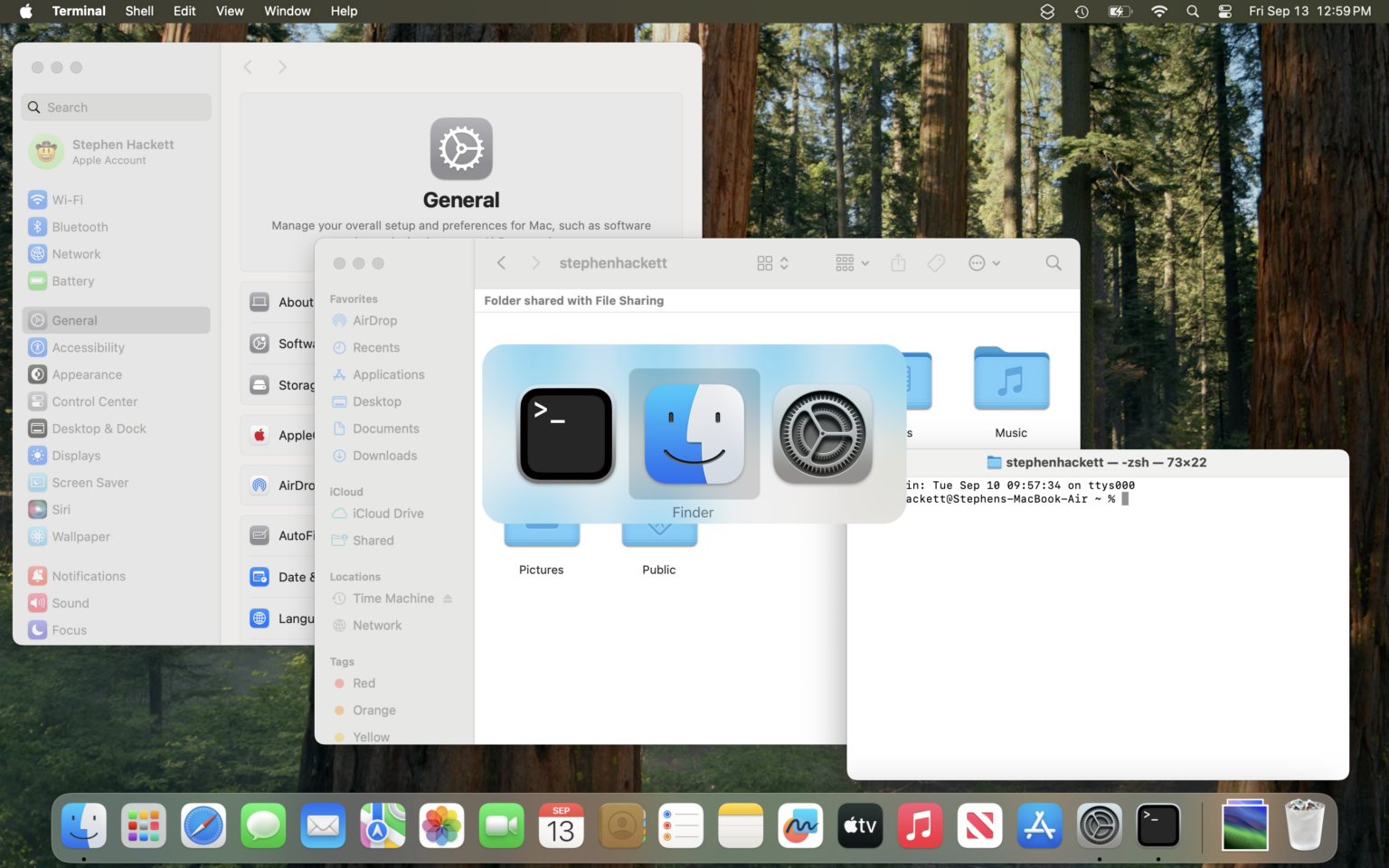The image size is (1389, 868).
Task: Open Applications in the Finder sidebar
Action: point(387,373)
